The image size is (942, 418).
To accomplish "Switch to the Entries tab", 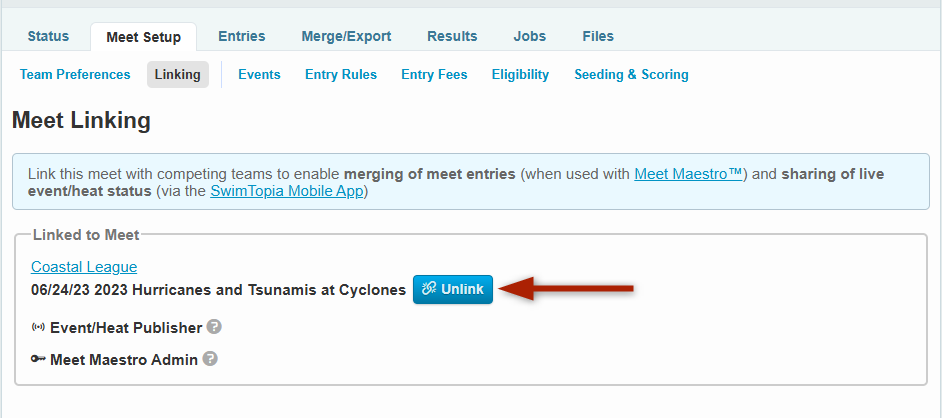I will 241,36.
